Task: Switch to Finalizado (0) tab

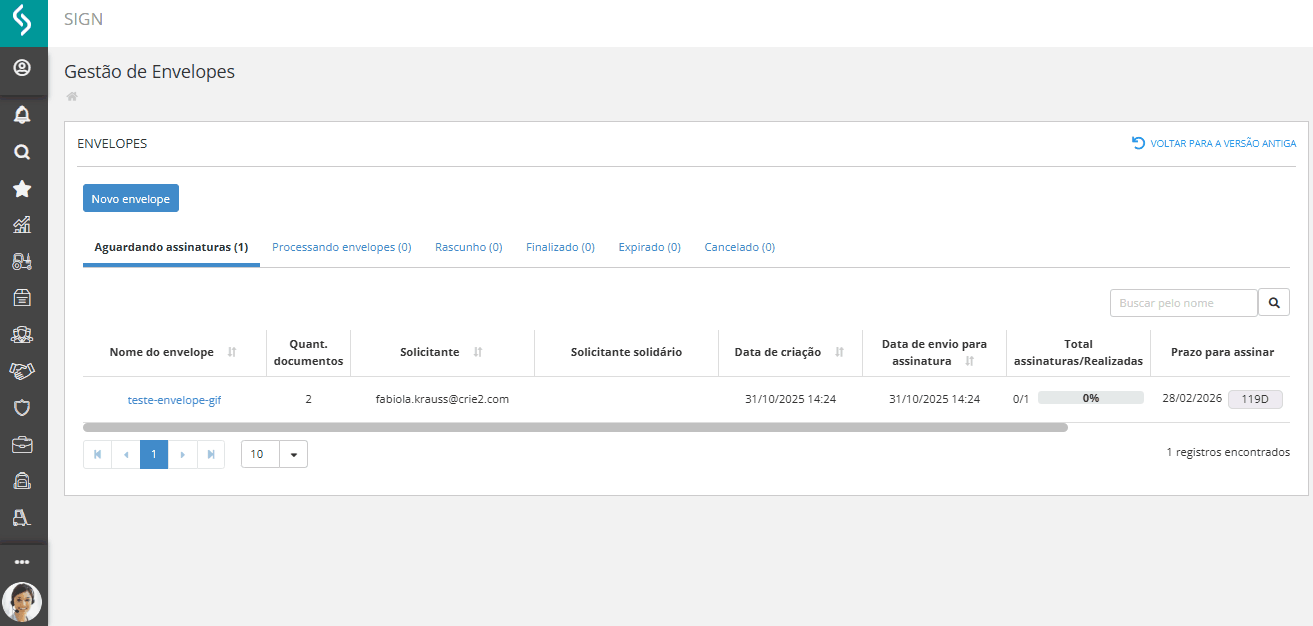Action: click(560, 247)
